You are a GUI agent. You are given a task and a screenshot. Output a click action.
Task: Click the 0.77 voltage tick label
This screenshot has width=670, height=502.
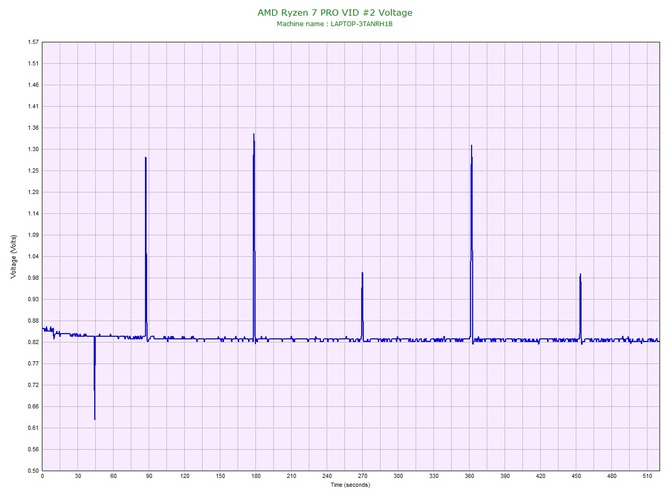(33, 364)
